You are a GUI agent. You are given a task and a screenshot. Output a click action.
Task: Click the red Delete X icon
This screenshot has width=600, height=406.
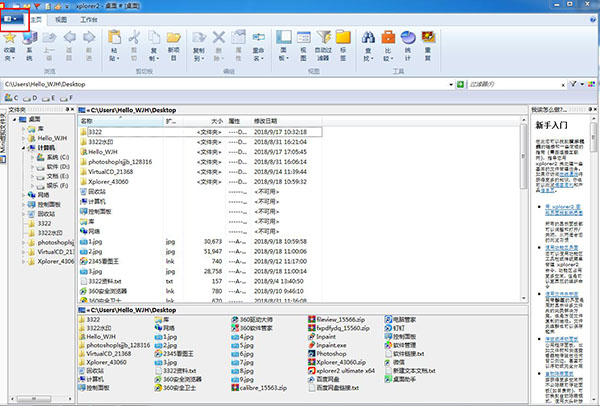tap(218, 39)
